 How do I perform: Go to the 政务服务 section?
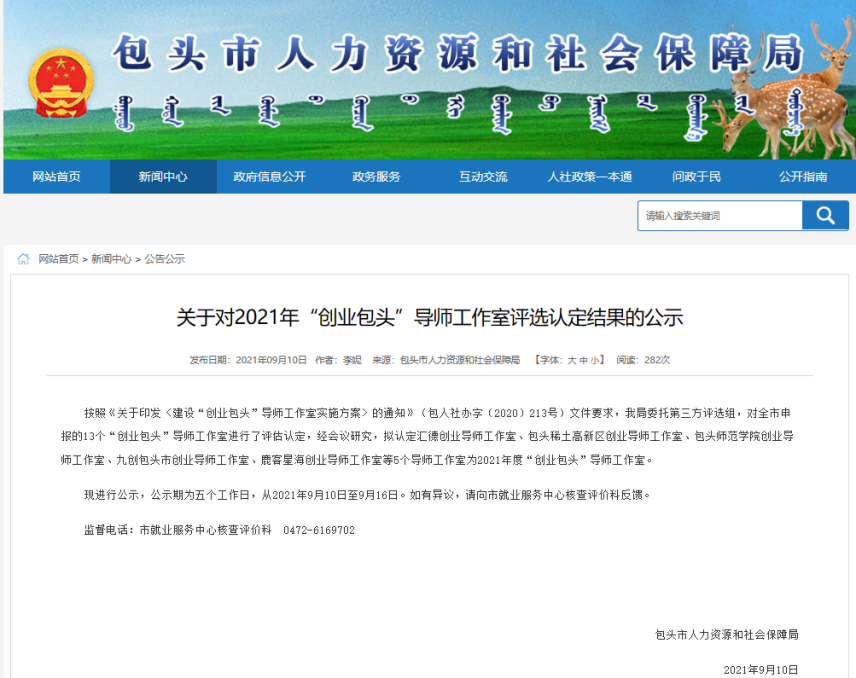(376, 177)
